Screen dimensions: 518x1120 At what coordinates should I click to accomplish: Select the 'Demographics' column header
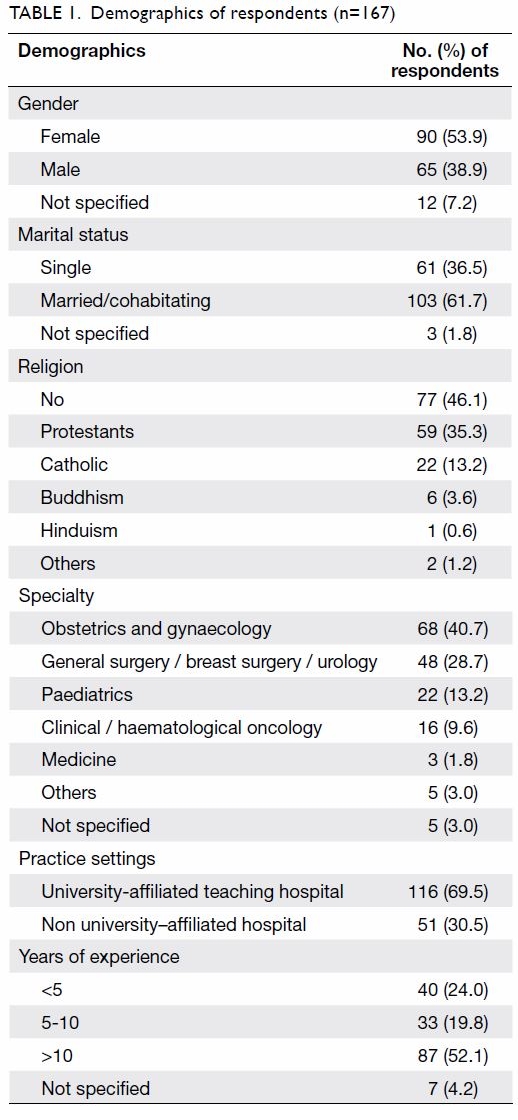coord(81,51)
